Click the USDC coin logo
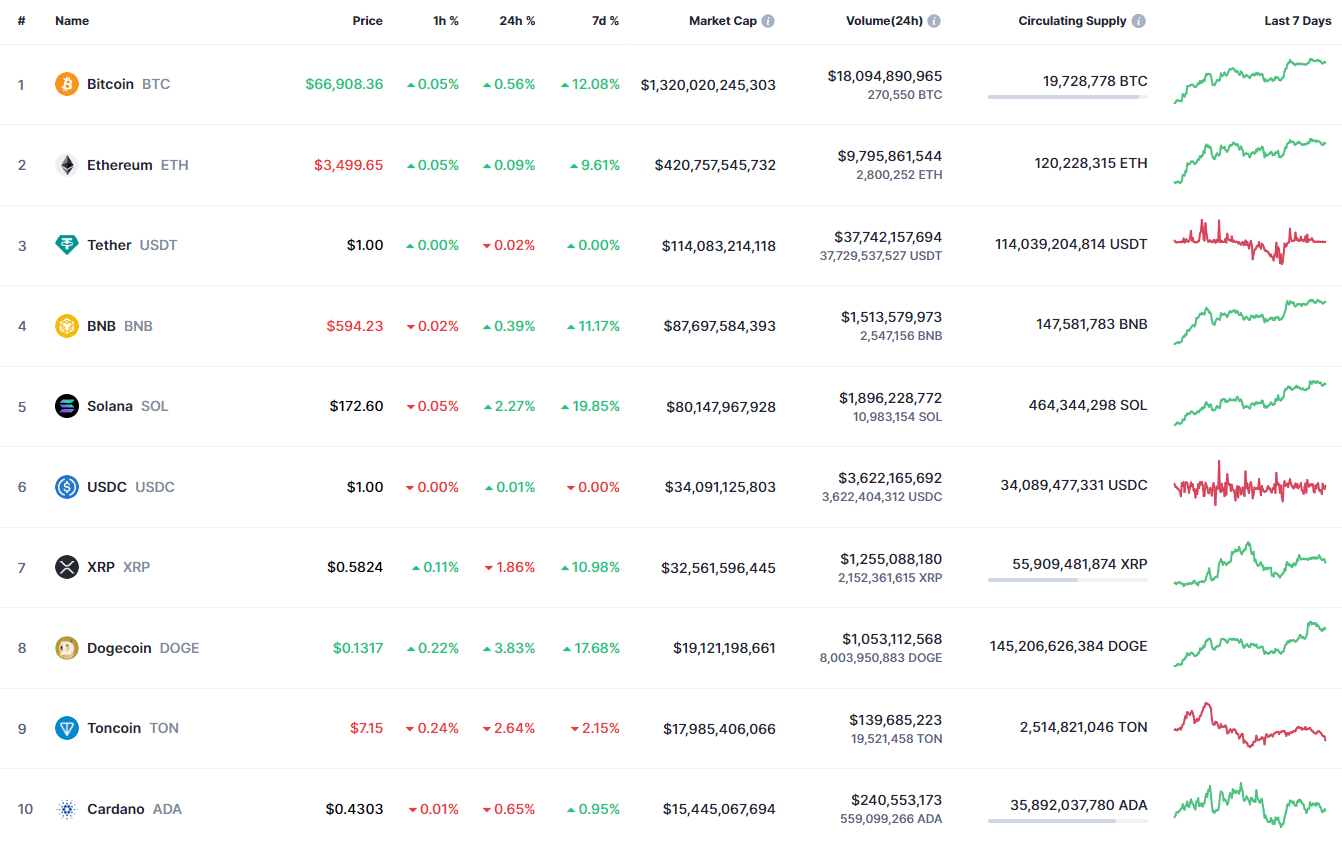This screenshot has height=842, width=1342. pos(66,487)
